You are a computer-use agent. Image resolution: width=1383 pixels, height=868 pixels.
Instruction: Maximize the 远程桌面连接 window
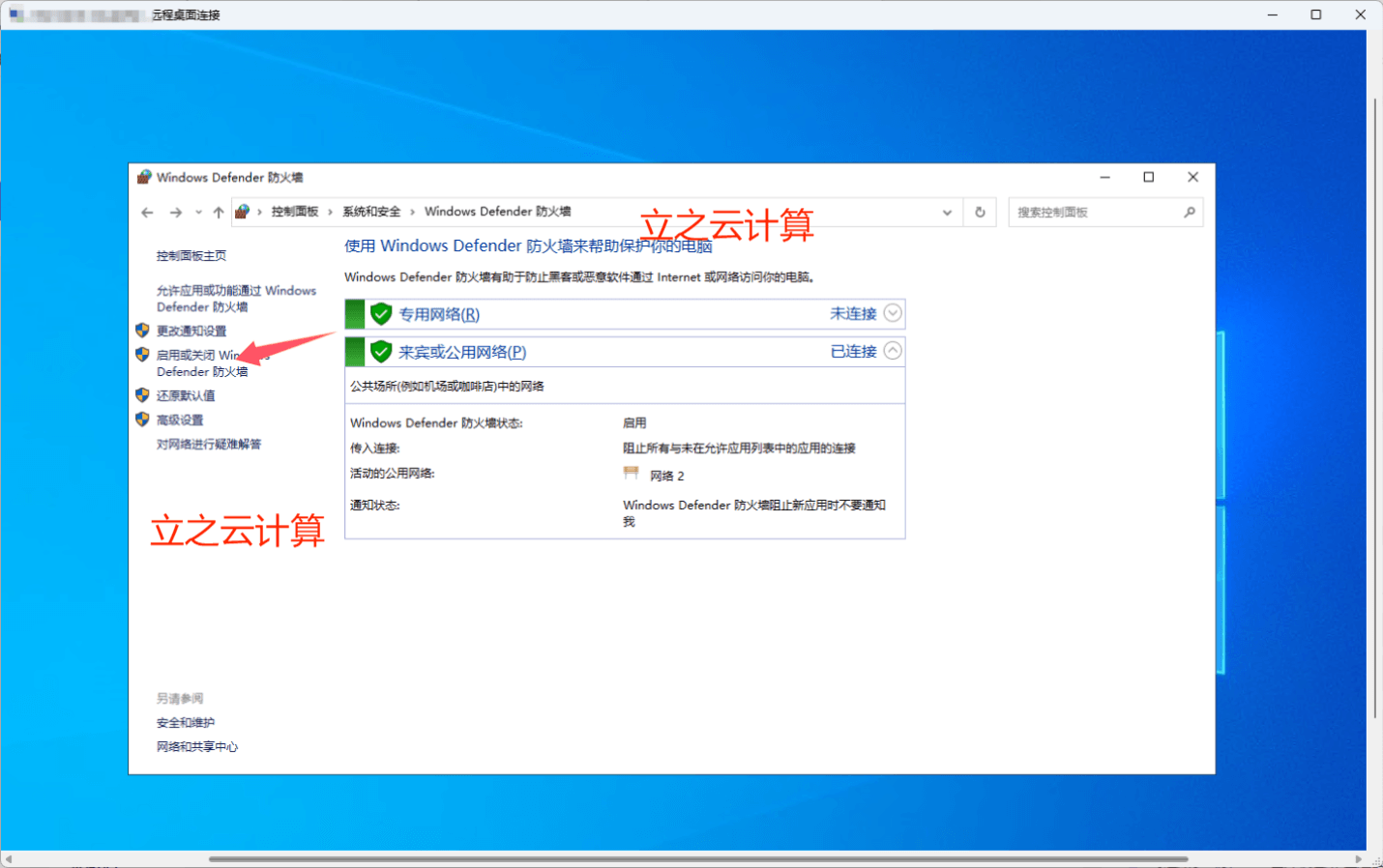point(1316,14)
